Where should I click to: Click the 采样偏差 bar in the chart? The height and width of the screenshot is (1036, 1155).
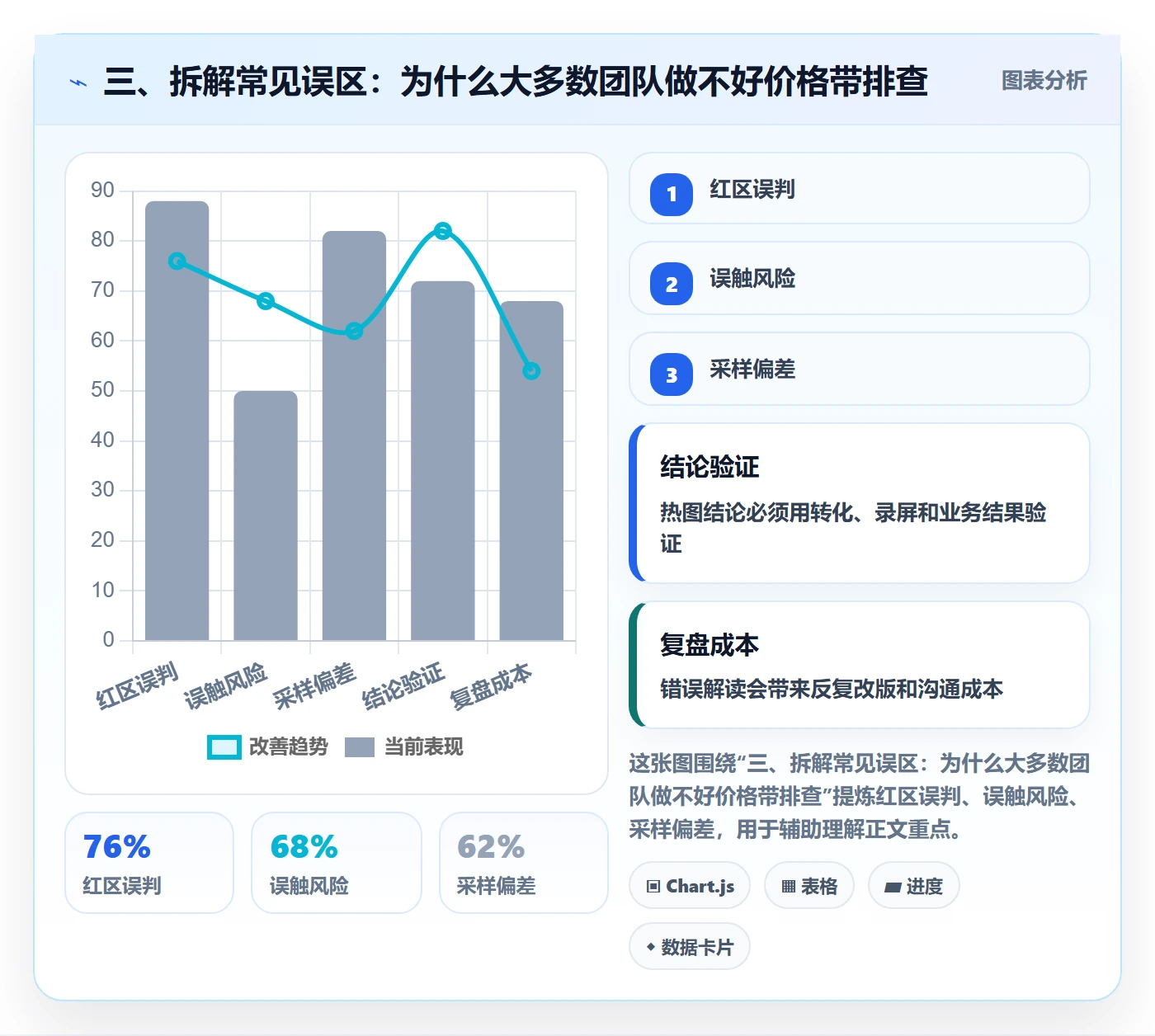click(354, 436)
